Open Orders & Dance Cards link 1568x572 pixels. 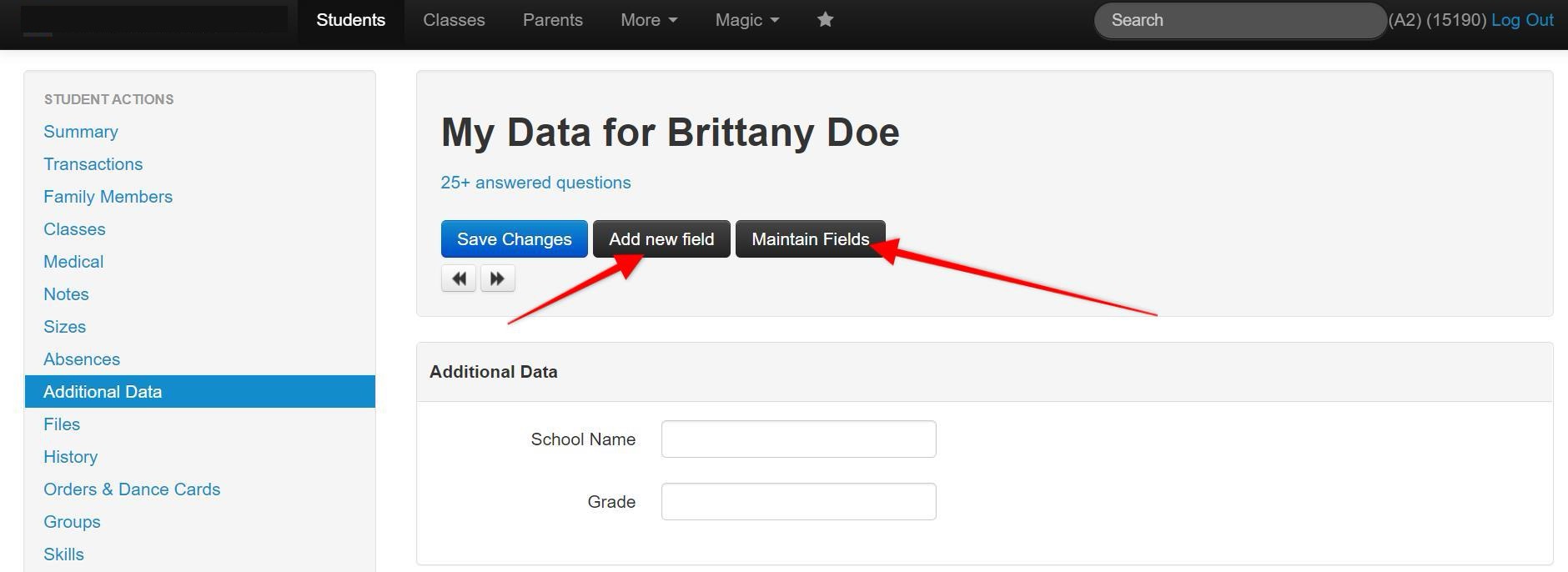(132, 489)
